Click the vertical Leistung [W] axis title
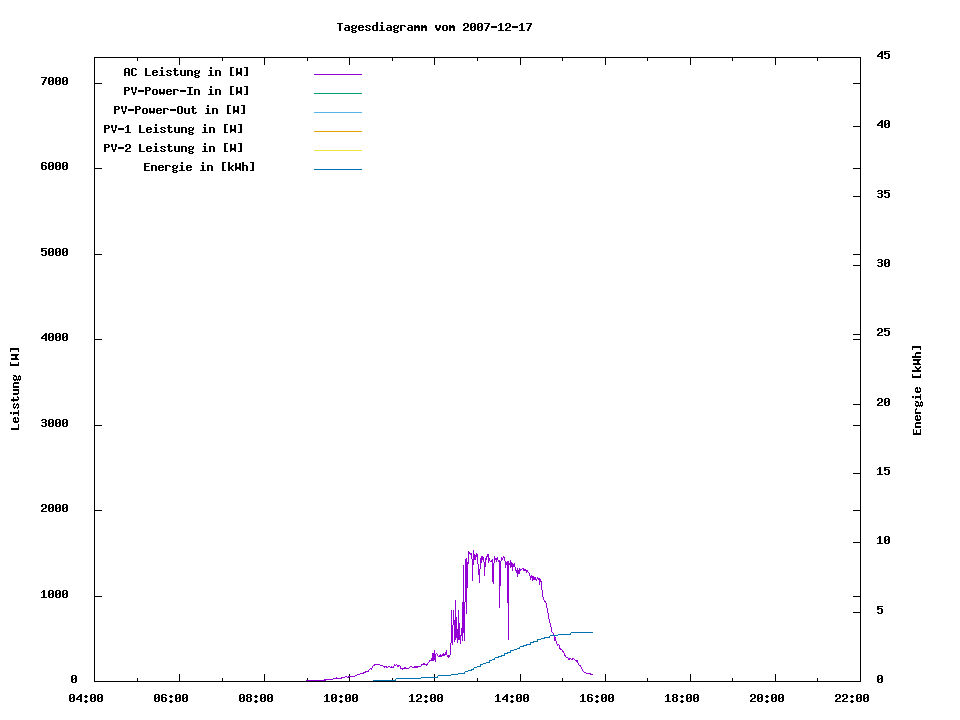The image size is (960, 720). [15, 389]
